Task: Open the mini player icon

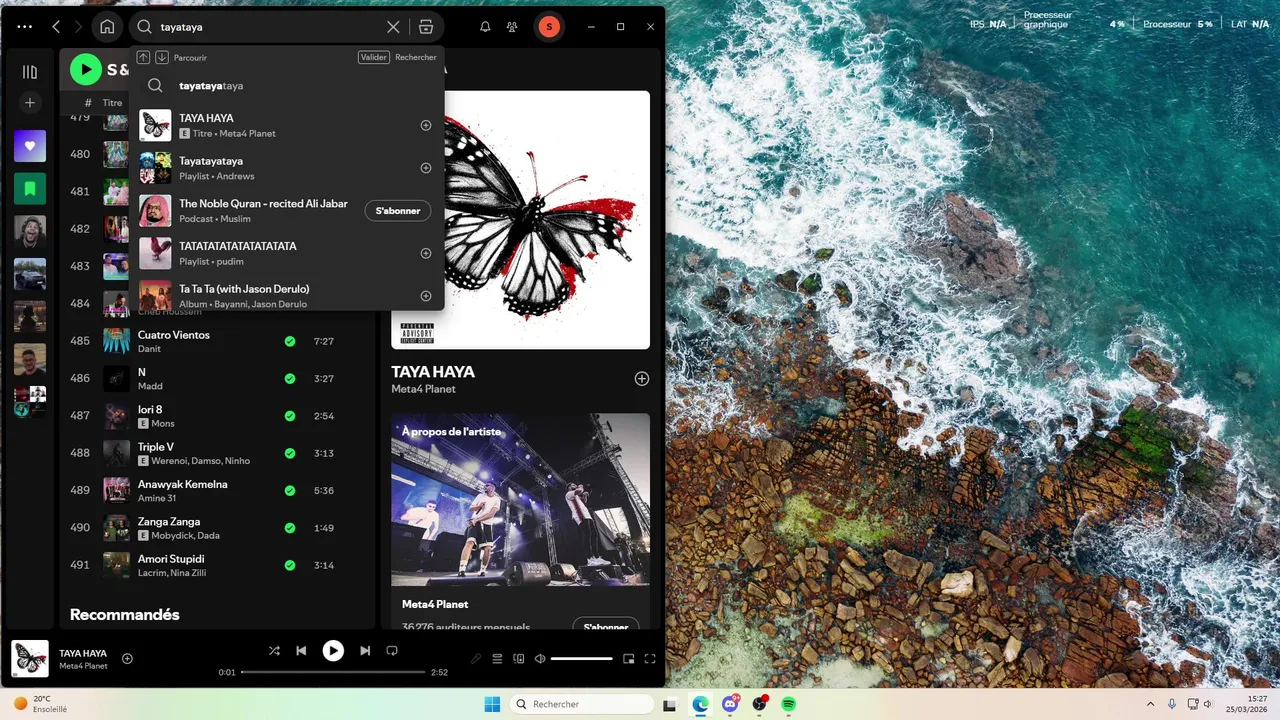Action: (629, 659)
